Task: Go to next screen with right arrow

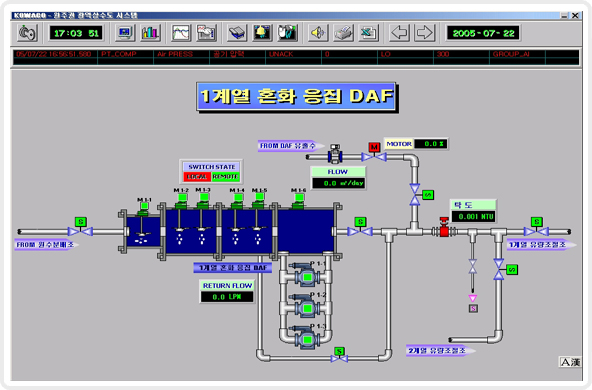Action: (424, 33)
